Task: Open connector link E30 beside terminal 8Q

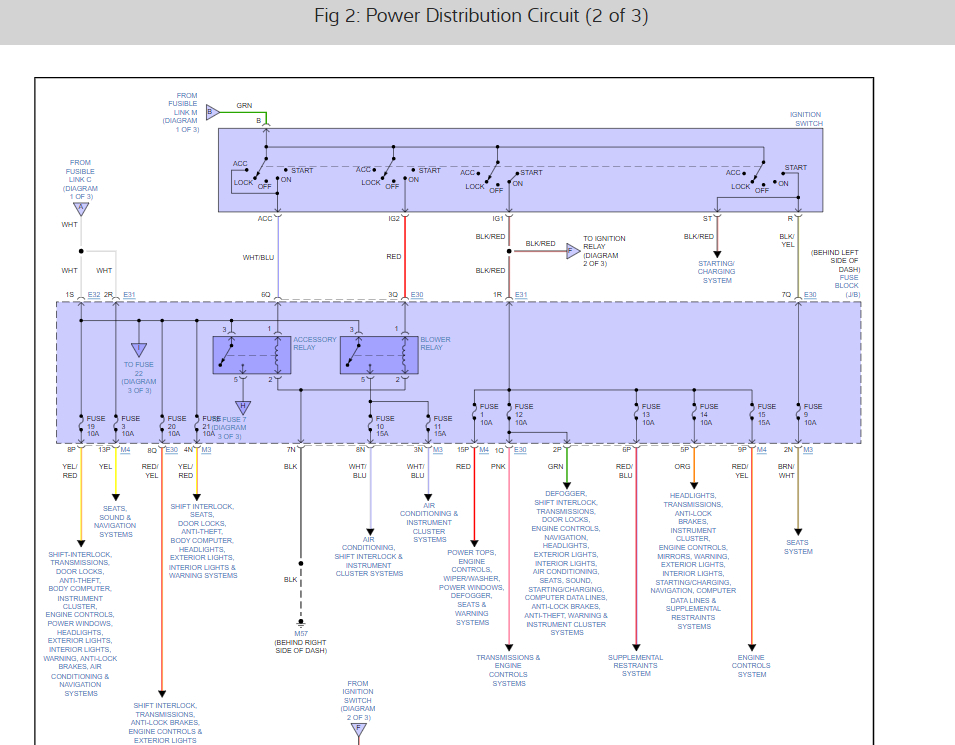Action: [172, 450]
